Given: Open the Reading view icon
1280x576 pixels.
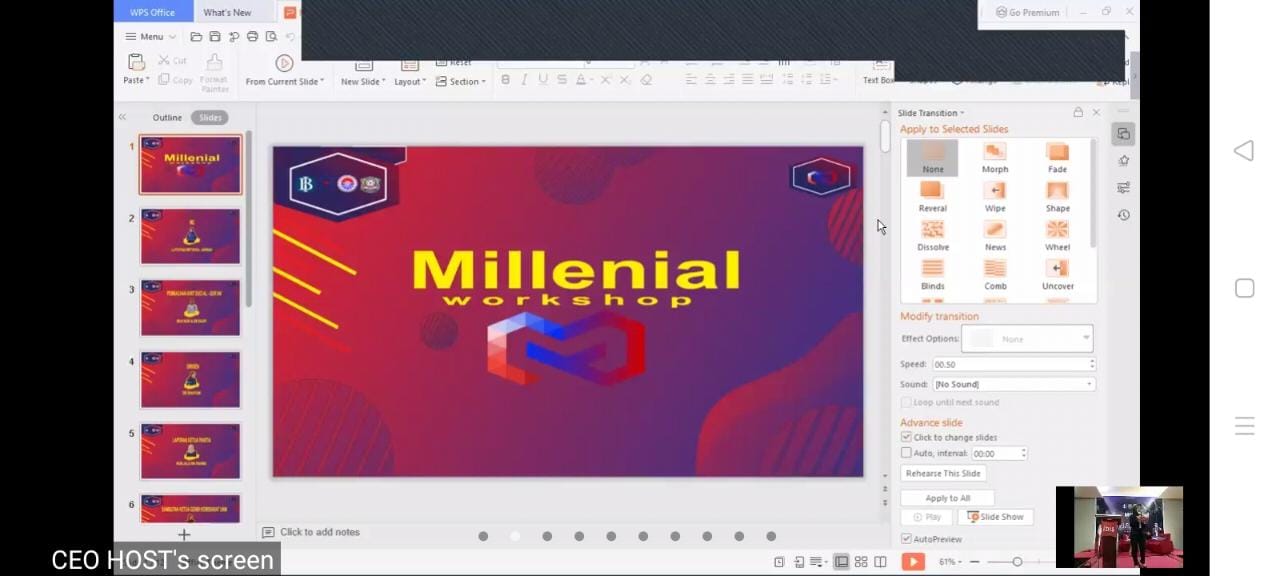Looking at the screenshot, I should click(x=879, y=561).
